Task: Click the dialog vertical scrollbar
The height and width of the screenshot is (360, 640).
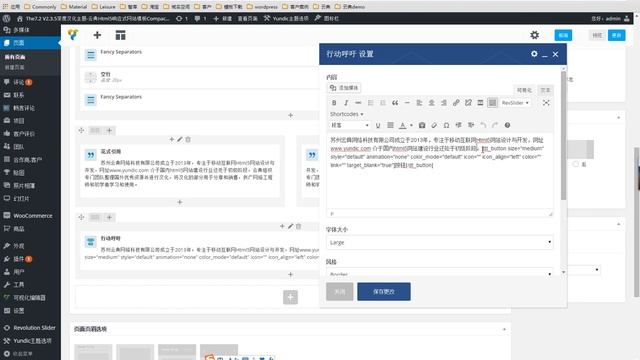Action: point(563,136)
